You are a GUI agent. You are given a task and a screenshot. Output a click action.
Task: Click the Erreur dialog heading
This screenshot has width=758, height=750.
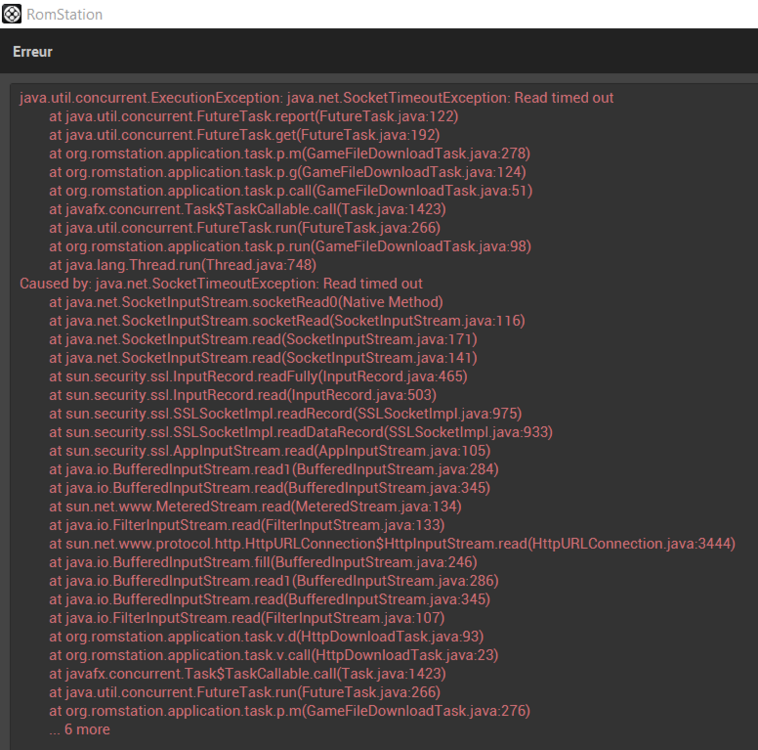pos(32,52)
